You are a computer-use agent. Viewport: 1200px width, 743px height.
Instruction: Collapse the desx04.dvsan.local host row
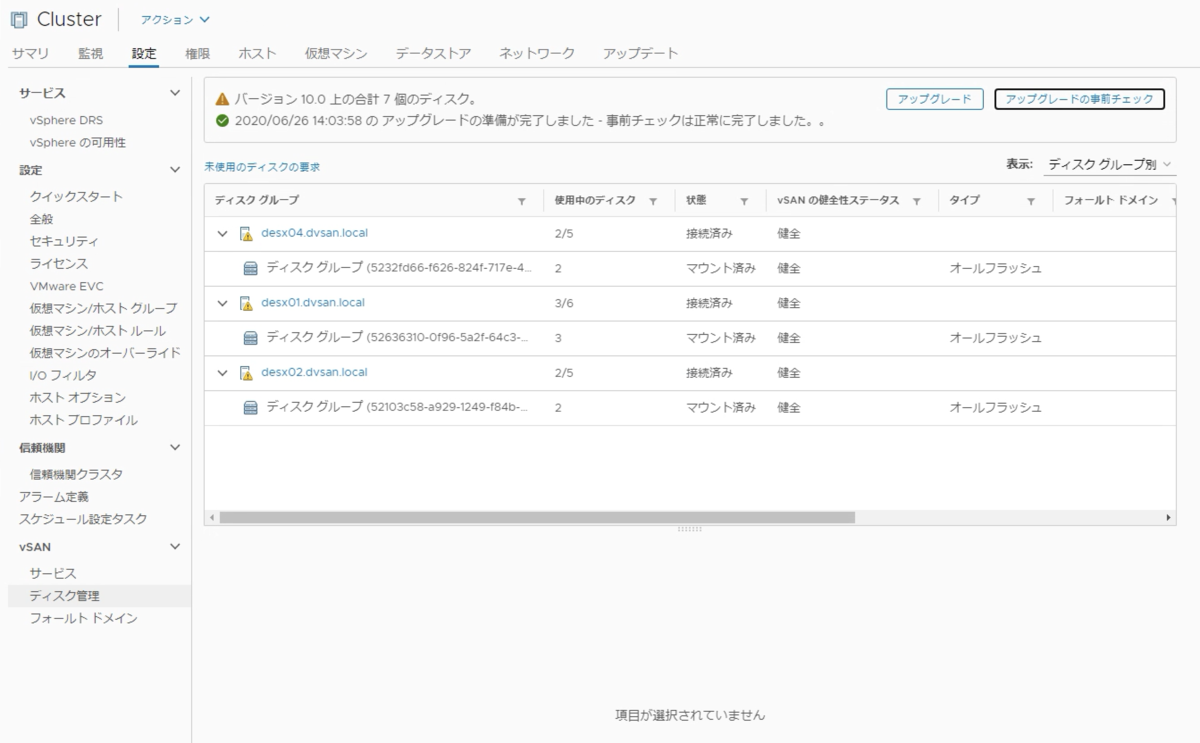pos(223,234)
